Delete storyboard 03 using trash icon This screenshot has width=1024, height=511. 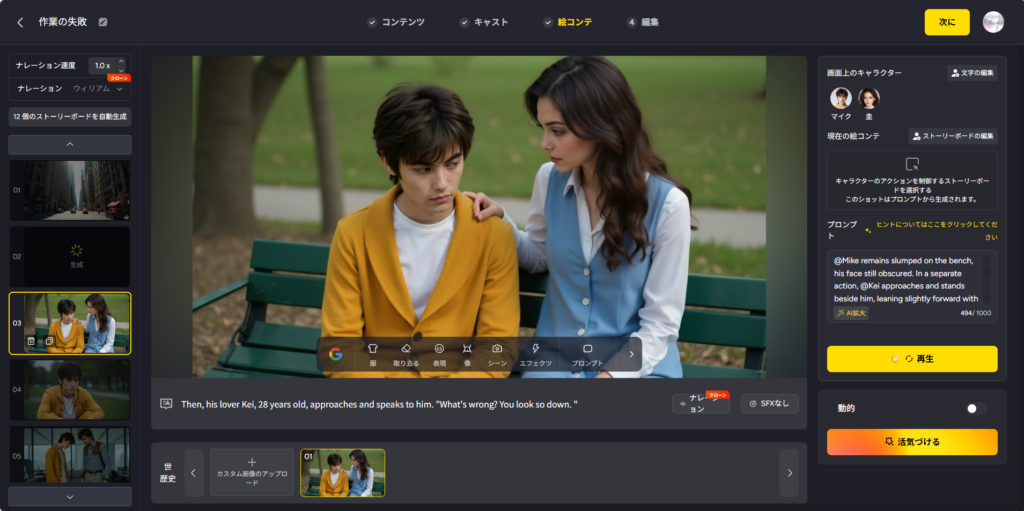pyautogui.click(x=31, y=342)
